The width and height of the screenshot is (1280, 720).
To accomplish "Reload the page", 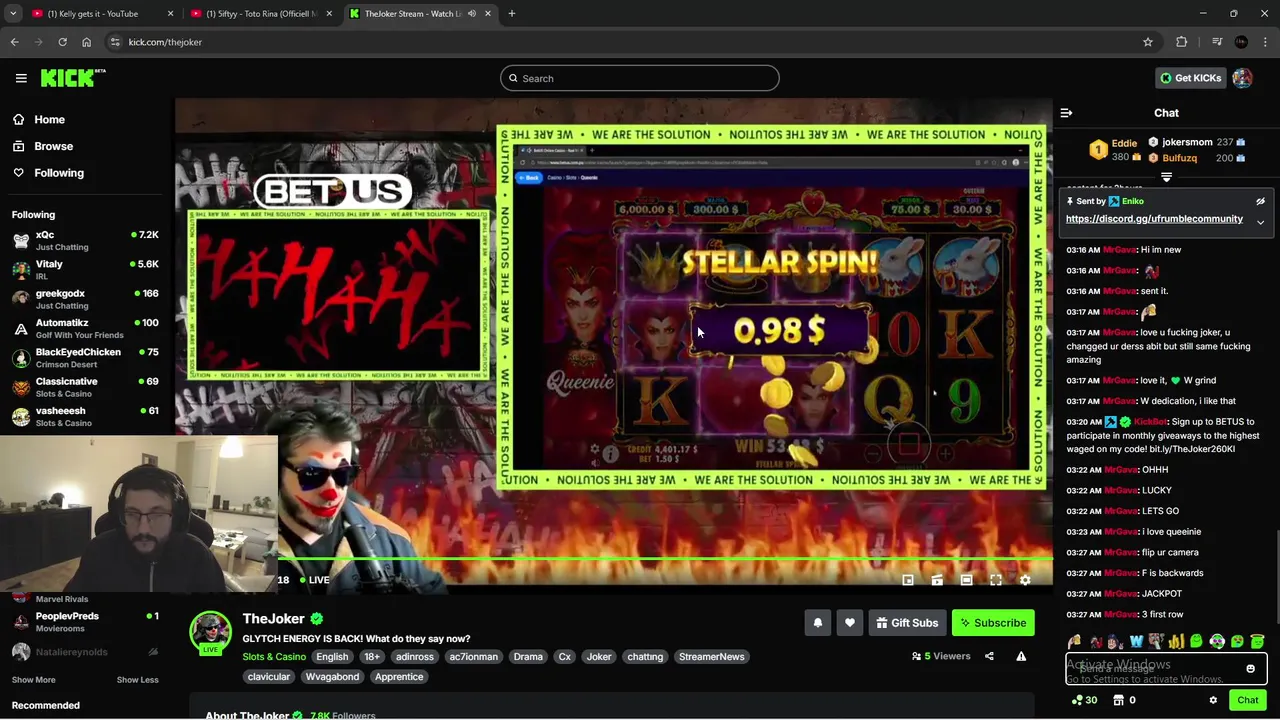I will coord(62,42).
